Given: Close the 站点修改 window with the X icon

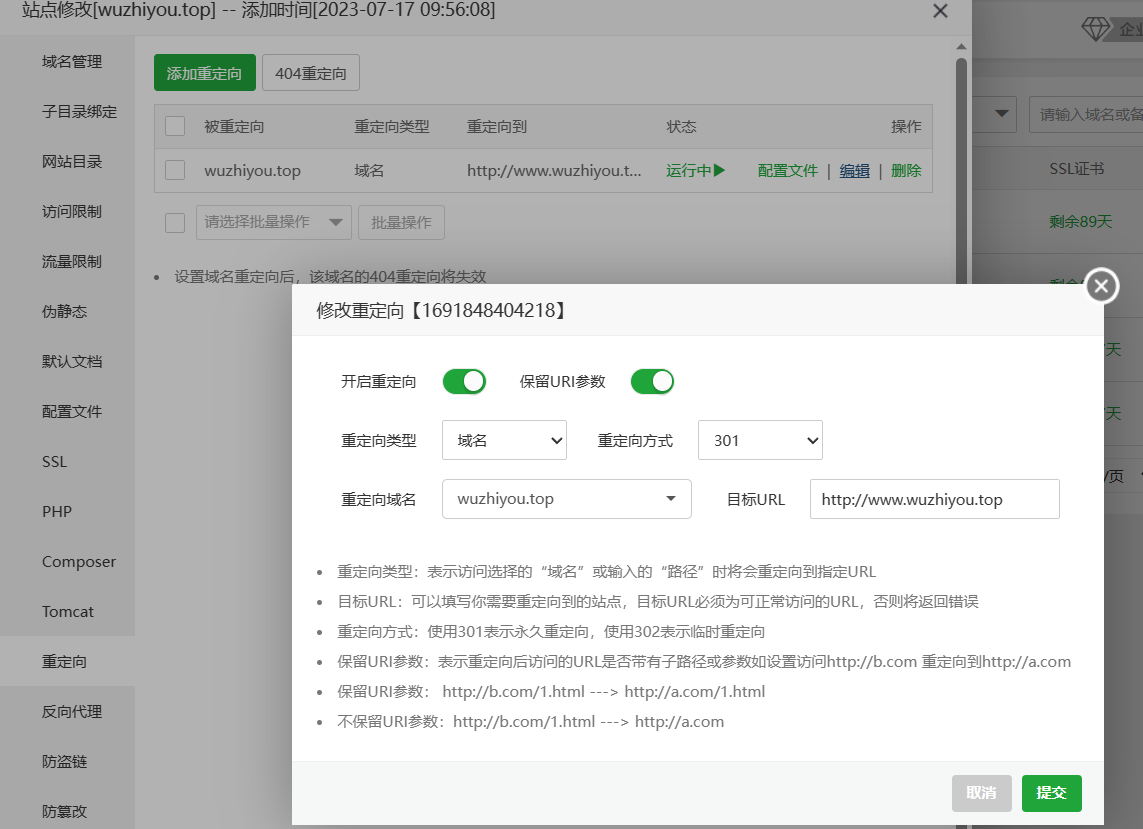Looking at the screenshot, I should click(x=940, y=11).
